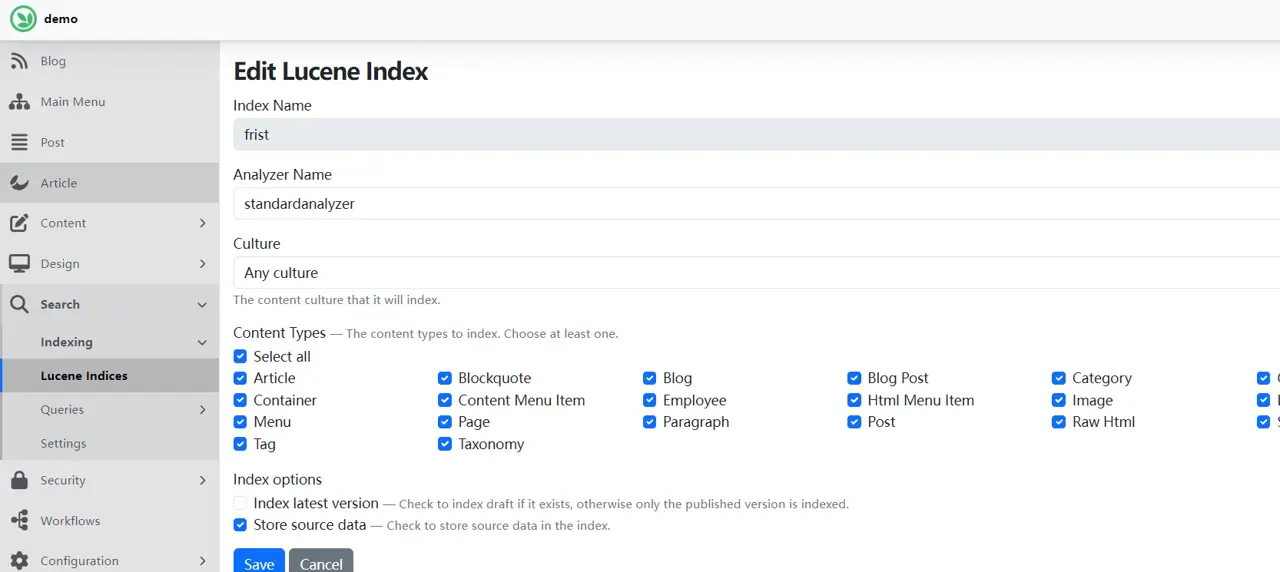Viewport: 1280px width, 572px height.
Task: Click the Article leaf icon
Action: (19, 183)
